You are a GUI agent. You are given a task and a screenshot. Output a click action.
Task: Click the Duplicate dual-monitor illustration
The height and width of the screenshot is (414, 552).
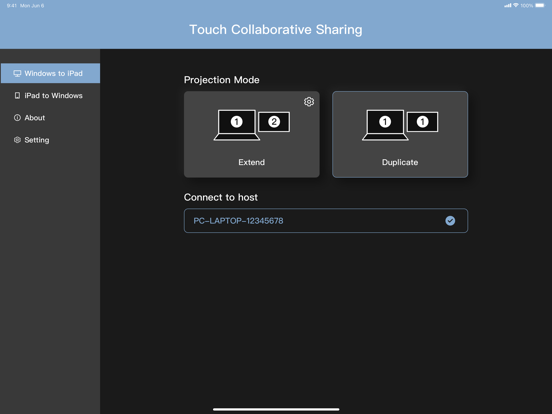coord(400,125)
